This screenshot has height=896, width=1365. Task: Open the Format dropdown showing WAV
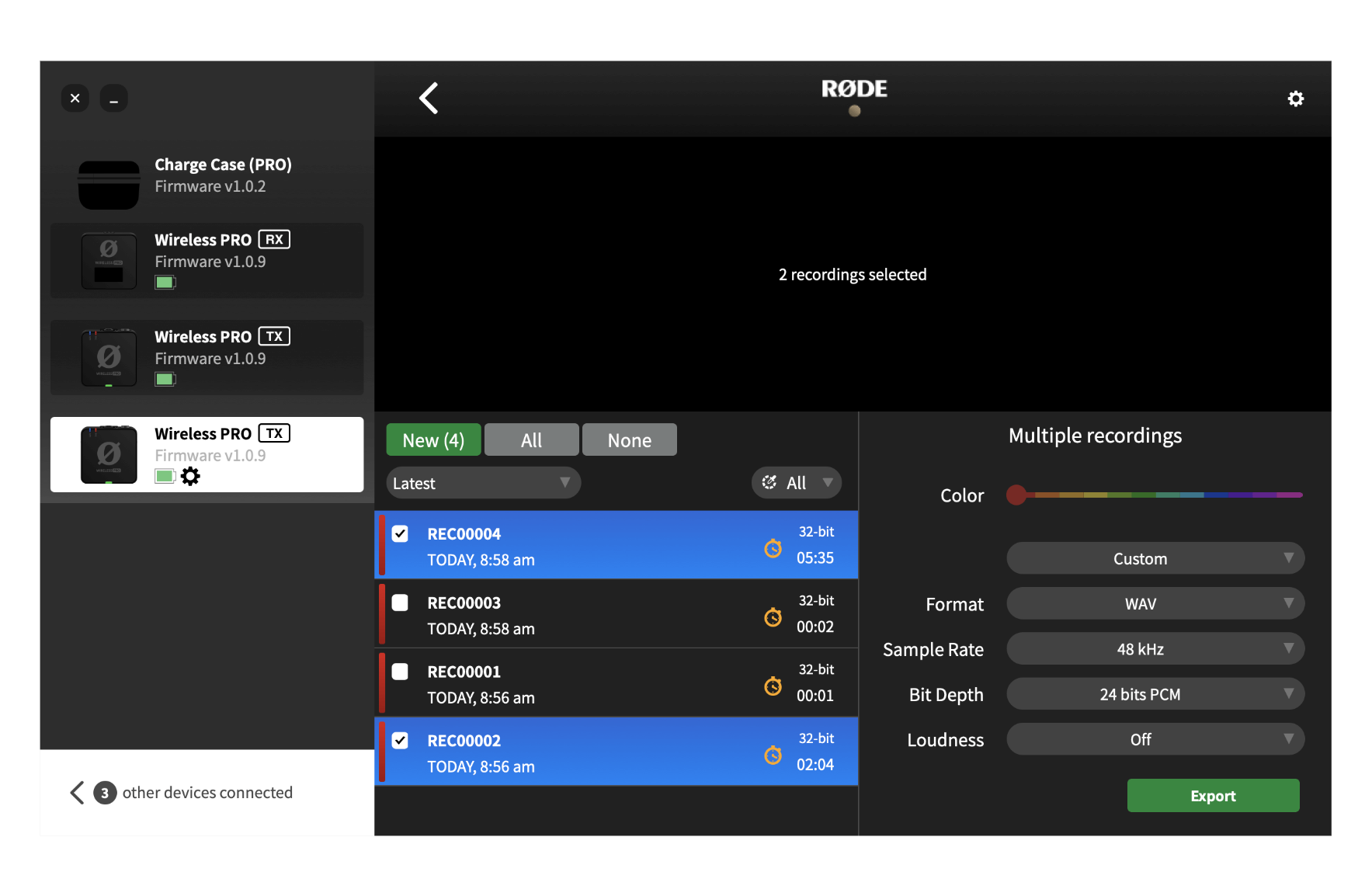[1155, 603]
